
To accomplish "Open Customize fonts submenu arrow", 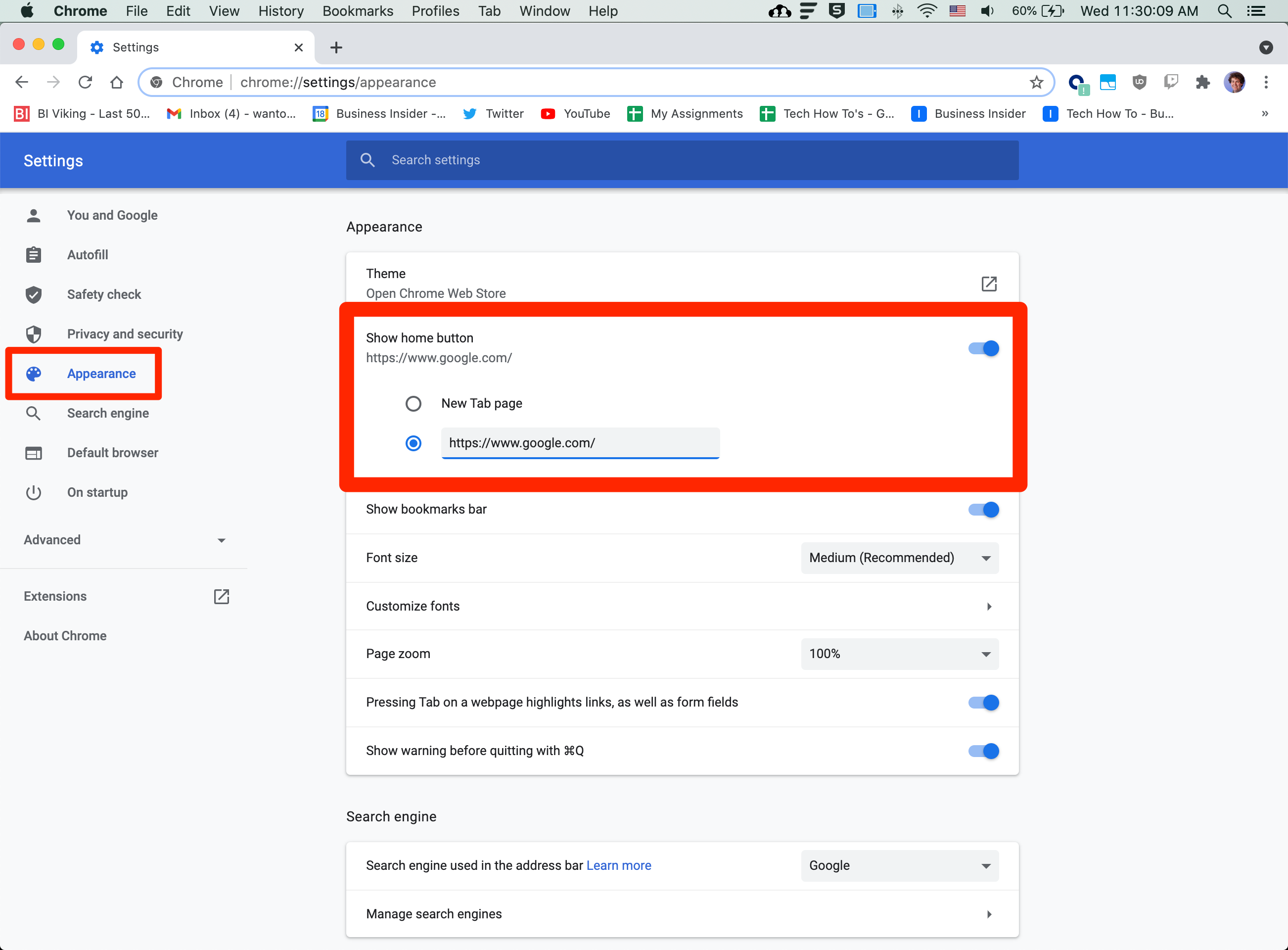I will coord(989,607).
